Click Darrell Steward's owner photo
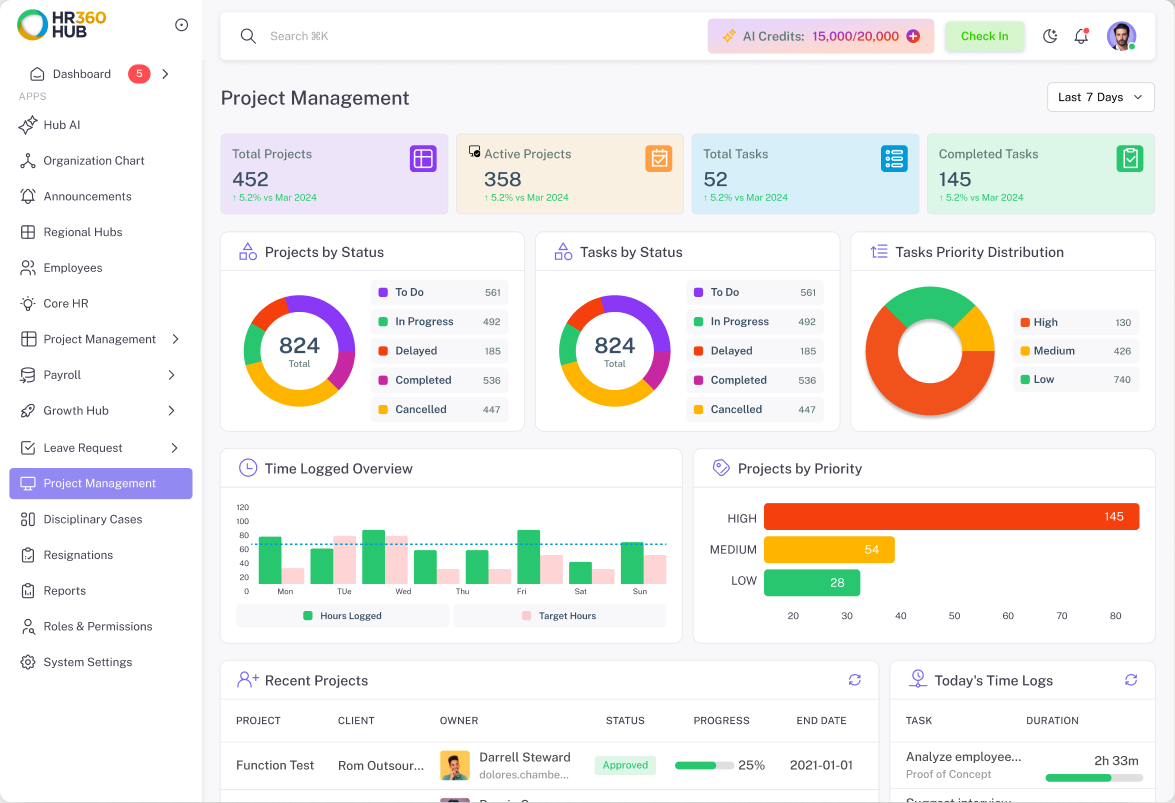The height and width of the screenshot is (803, 1175). point(455,766)
